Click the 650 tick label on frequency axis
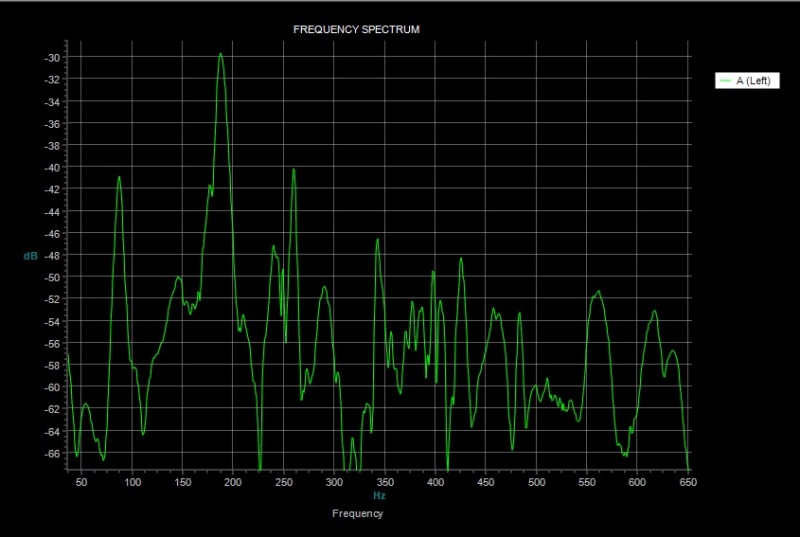The width and height of the screenshot is (800, 537). [687, 481]
